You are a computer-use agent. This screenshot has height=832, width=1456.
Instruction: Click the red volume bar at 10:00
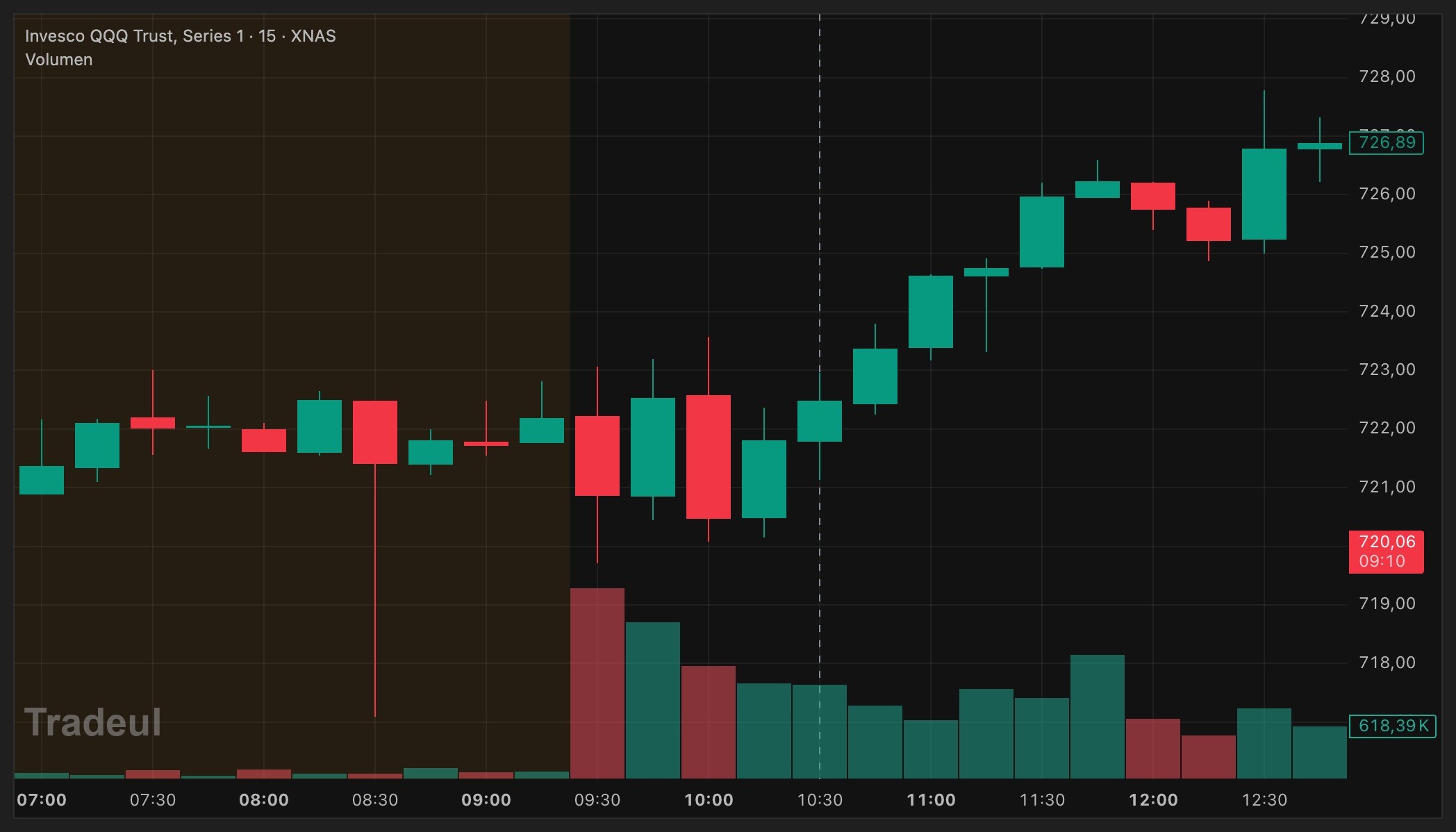709,722
